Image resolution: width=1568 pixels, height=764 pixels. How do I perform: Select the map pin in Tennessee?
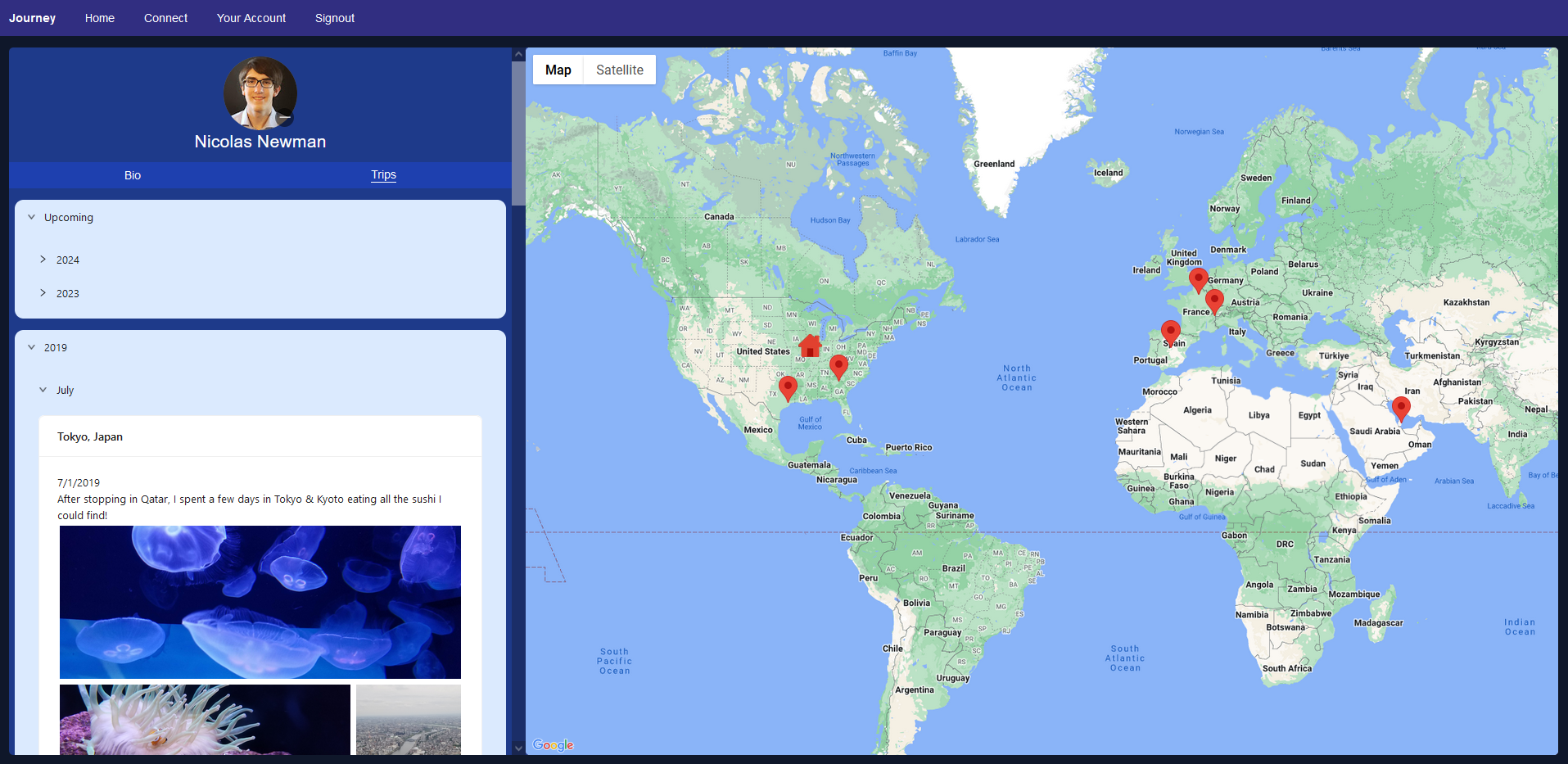(x=838, y=367)
